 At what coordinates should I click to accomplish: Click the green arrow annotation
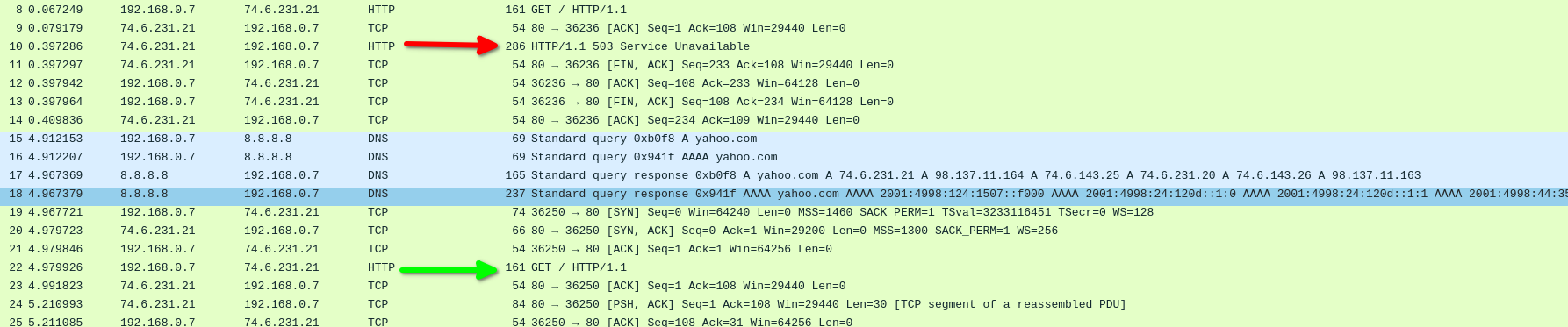coord(450,270)
